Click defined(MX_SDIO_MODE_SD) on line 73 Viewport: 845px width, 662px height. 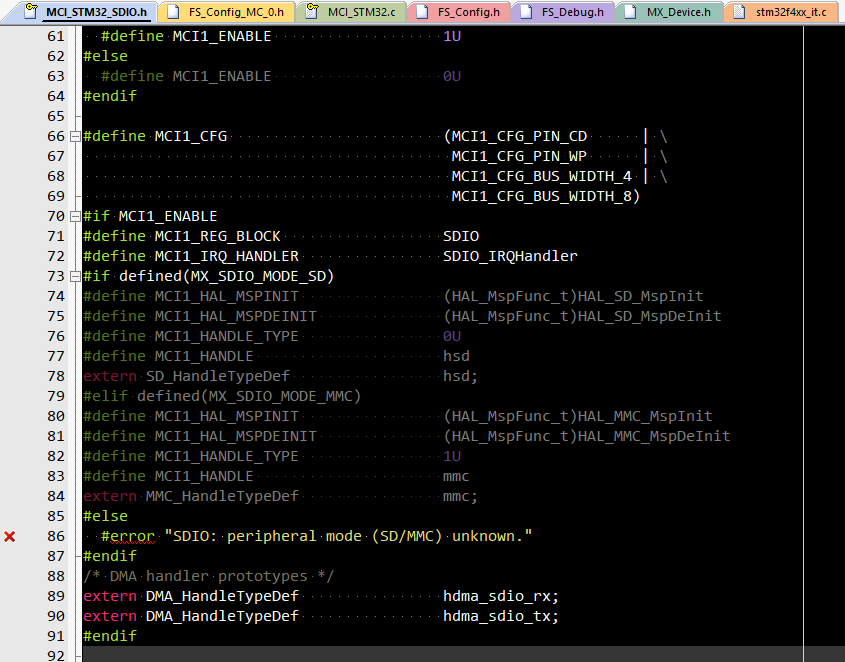click(x=227, y=277)
